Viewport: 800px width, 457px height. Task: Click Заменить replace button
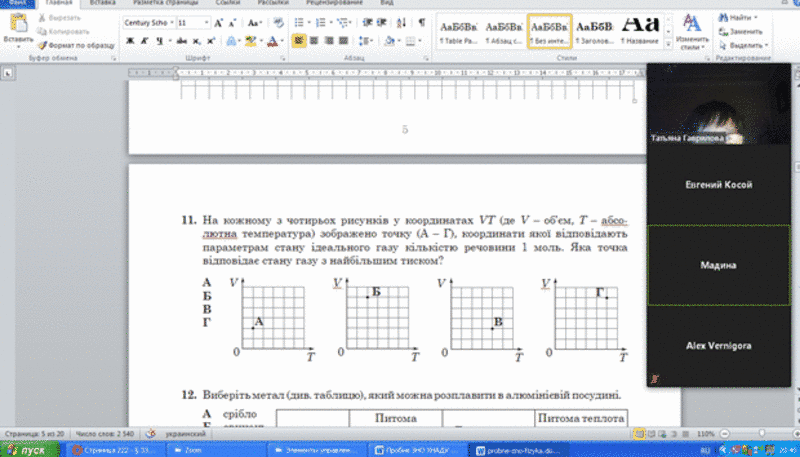click(740, 32)
